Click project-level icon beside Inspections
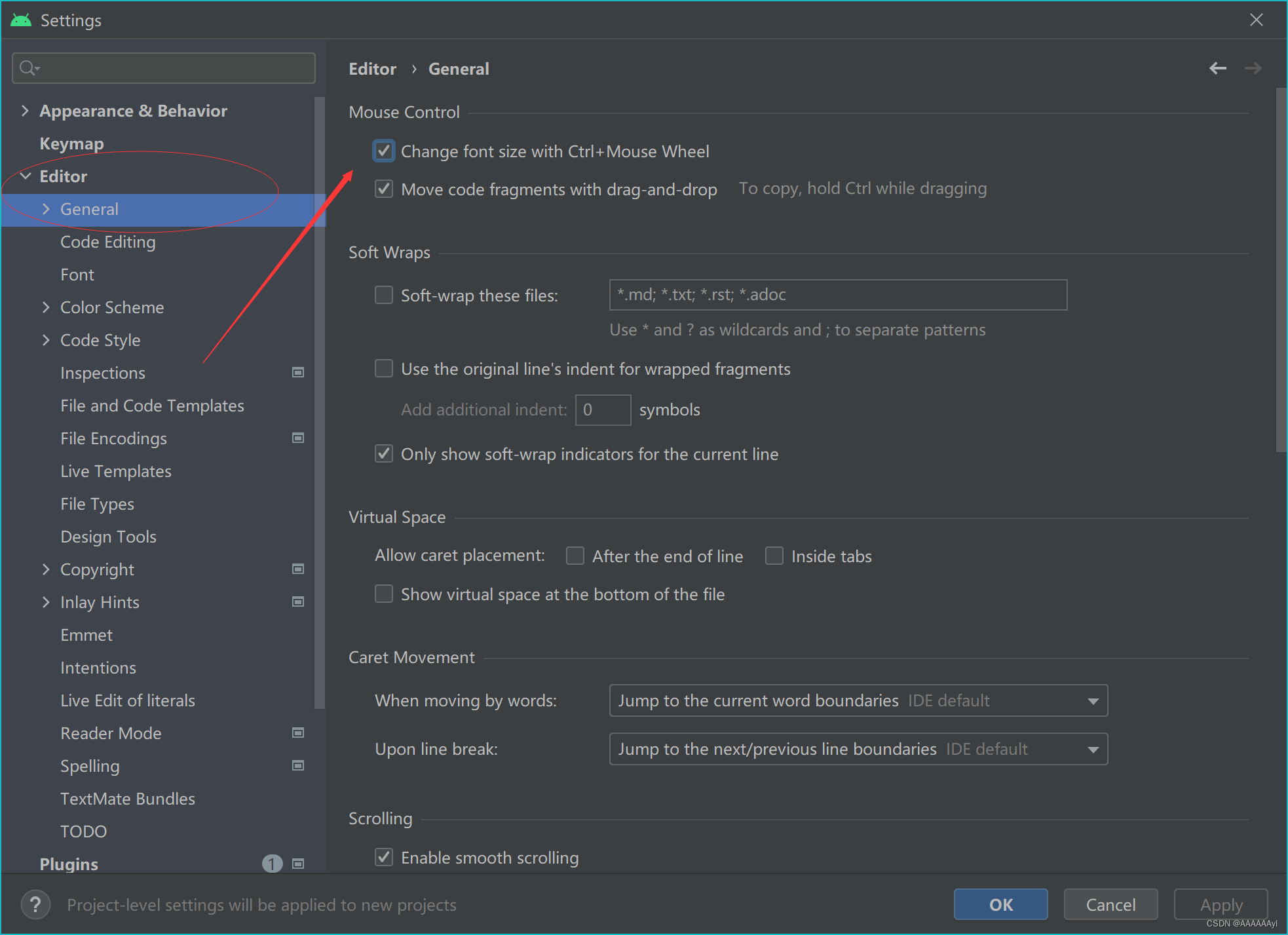This screenshot has width=1288, height=935. pyautogui.click(x=298, y=373)
